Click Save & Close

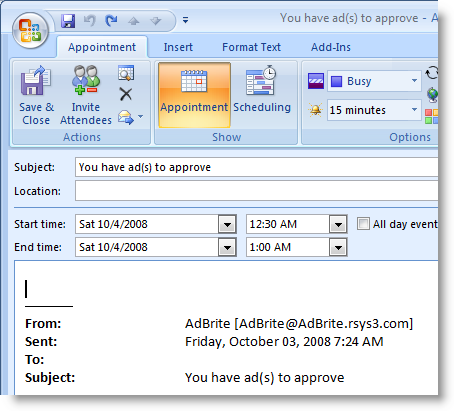click(36, 96)
